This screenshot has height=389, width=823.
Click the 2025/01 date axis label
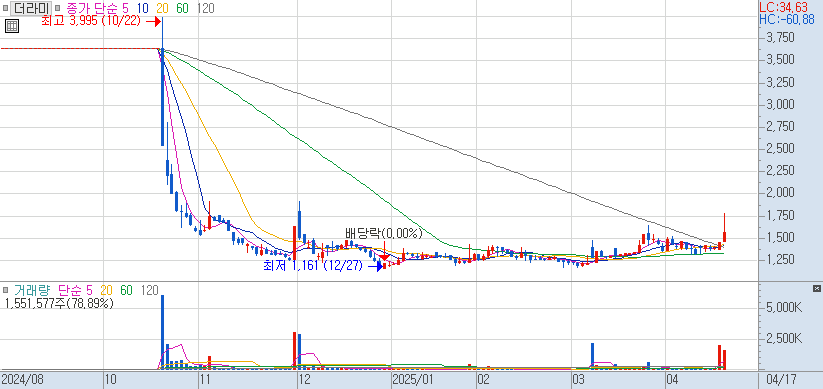coord(412,379)
